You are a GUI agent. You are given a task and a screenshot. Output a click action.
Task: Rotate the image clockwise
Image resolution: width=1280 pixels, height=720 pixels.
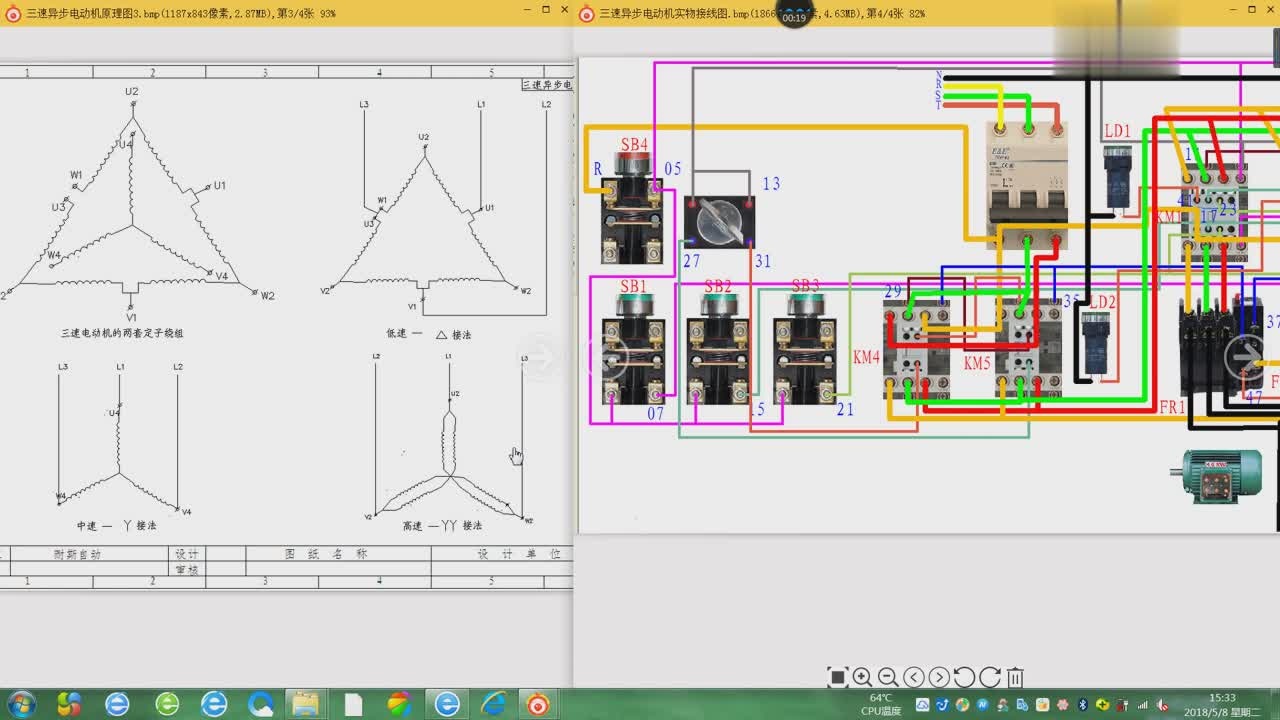click(x=989, y=677)
